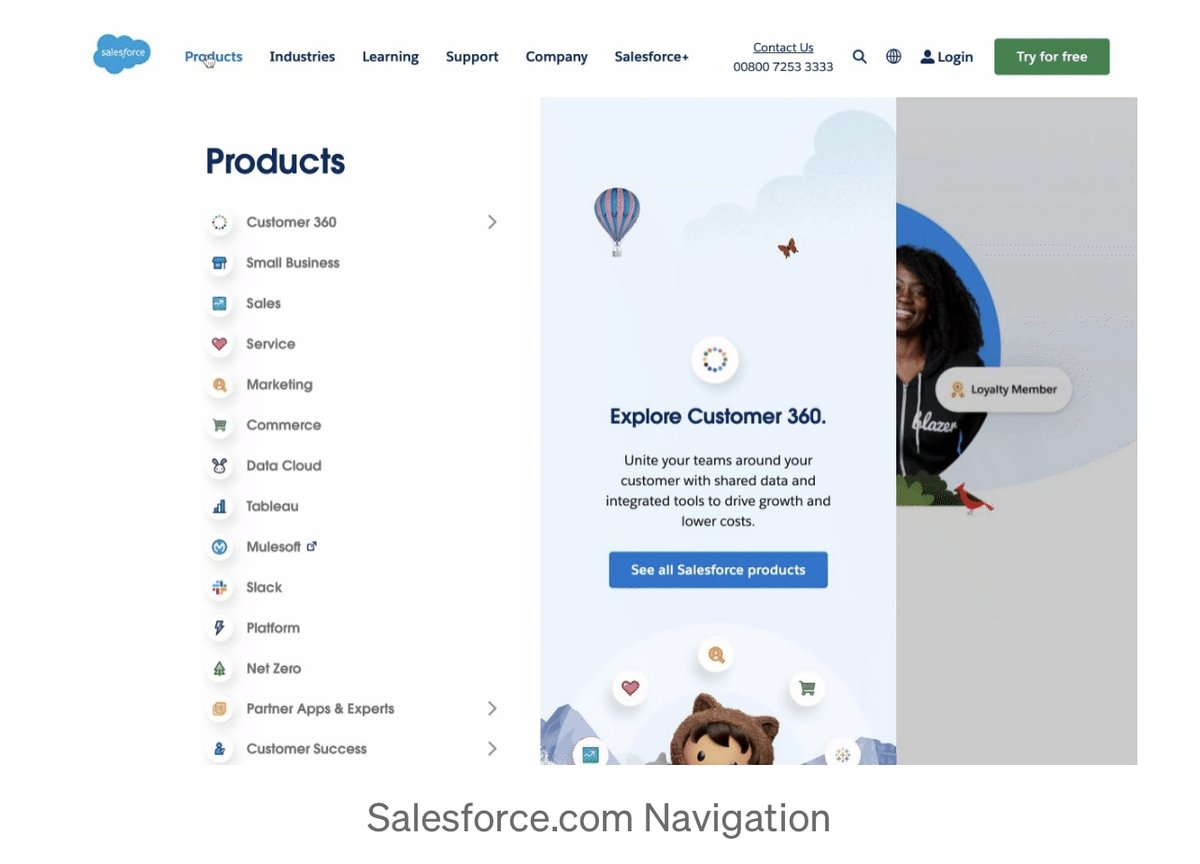Open the Learning menu
The height and width of the screenshot is (864, 1200).
pyautogui.click(x=390, y=57)
